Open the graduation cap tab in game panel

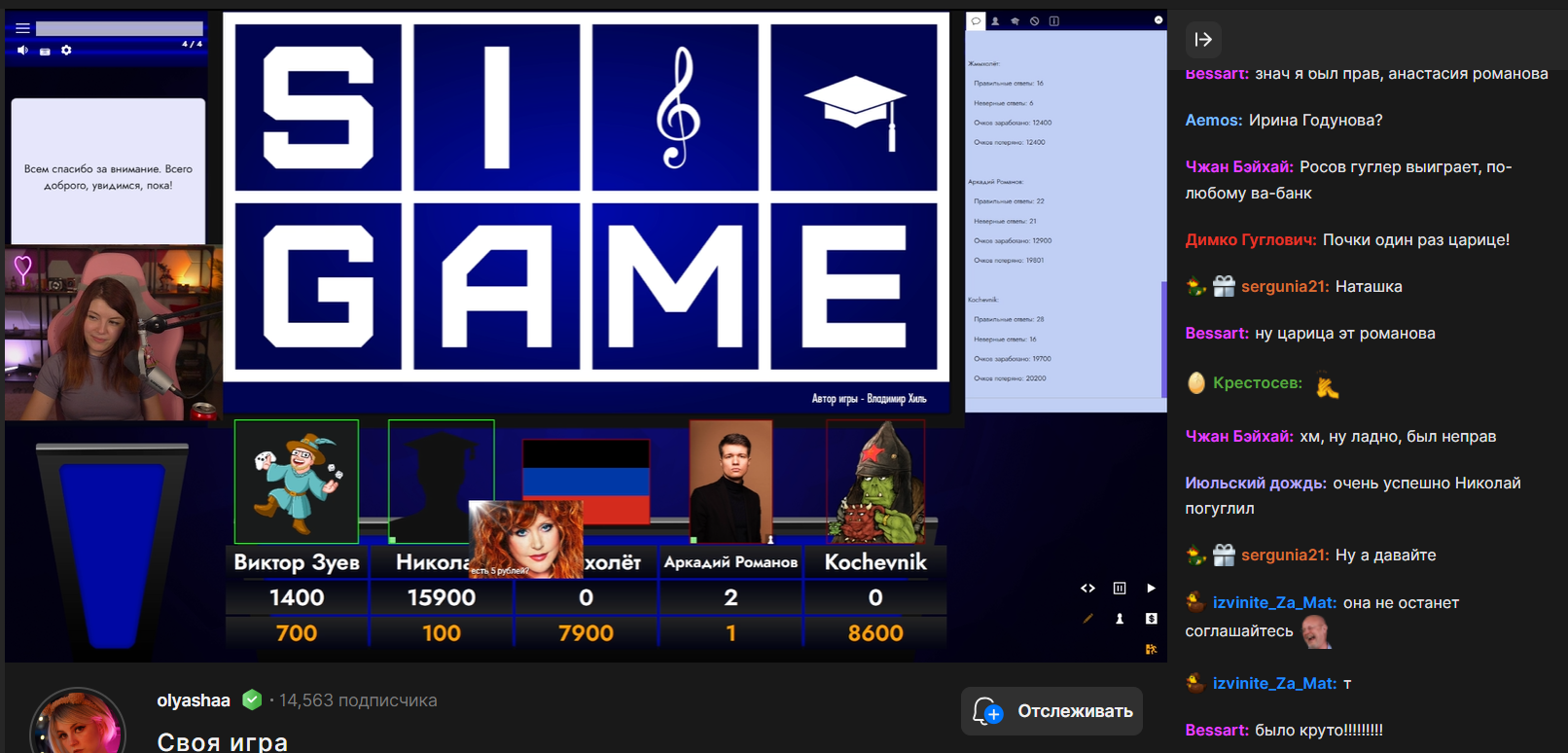(1015, 20)
